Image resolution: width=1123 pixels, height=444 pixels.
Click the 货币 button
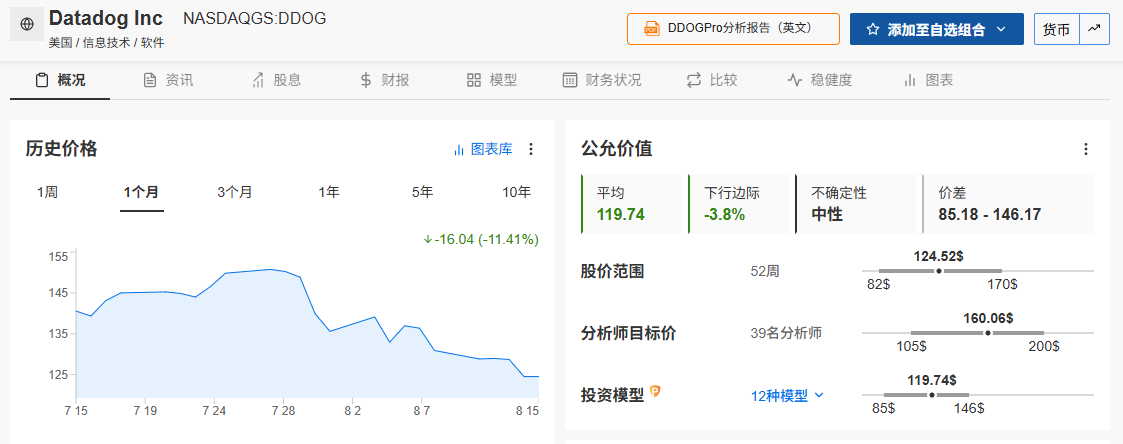tap(1056, 29)
